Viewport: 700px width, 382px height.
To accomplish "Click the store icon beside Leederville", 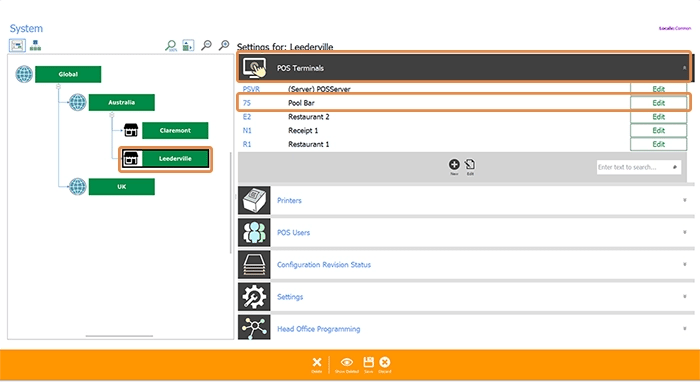I will click(x=131, y=158).
